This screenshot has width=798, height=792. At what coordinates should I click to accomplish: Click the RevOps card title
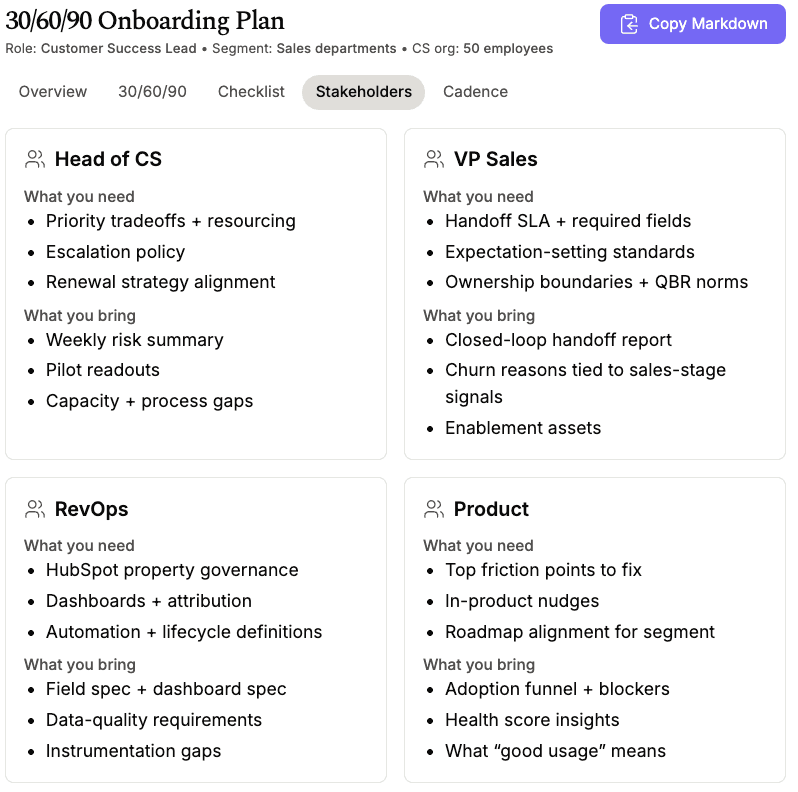[x=91, y=509]
